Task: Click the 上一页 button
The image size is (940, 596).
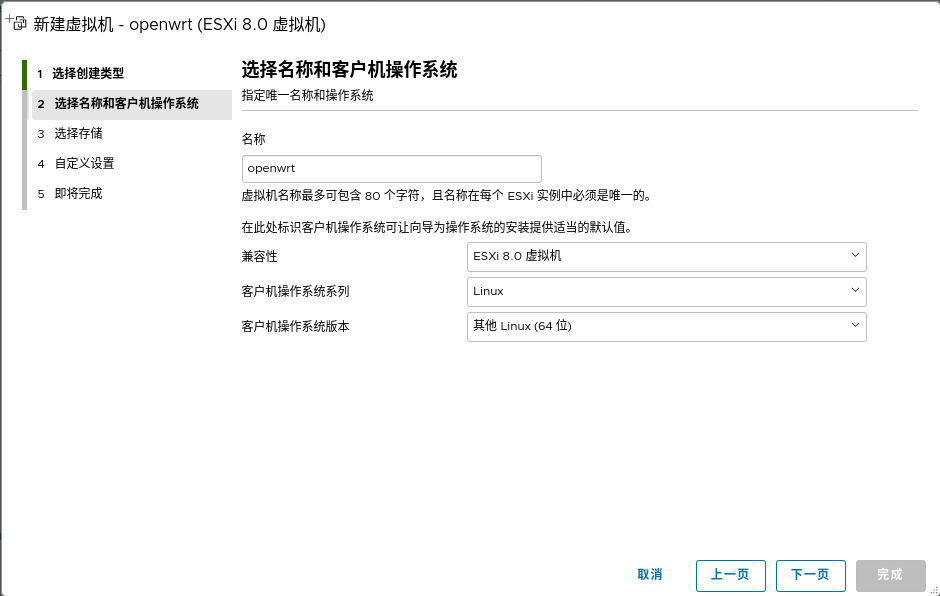Action: (730, 576)
